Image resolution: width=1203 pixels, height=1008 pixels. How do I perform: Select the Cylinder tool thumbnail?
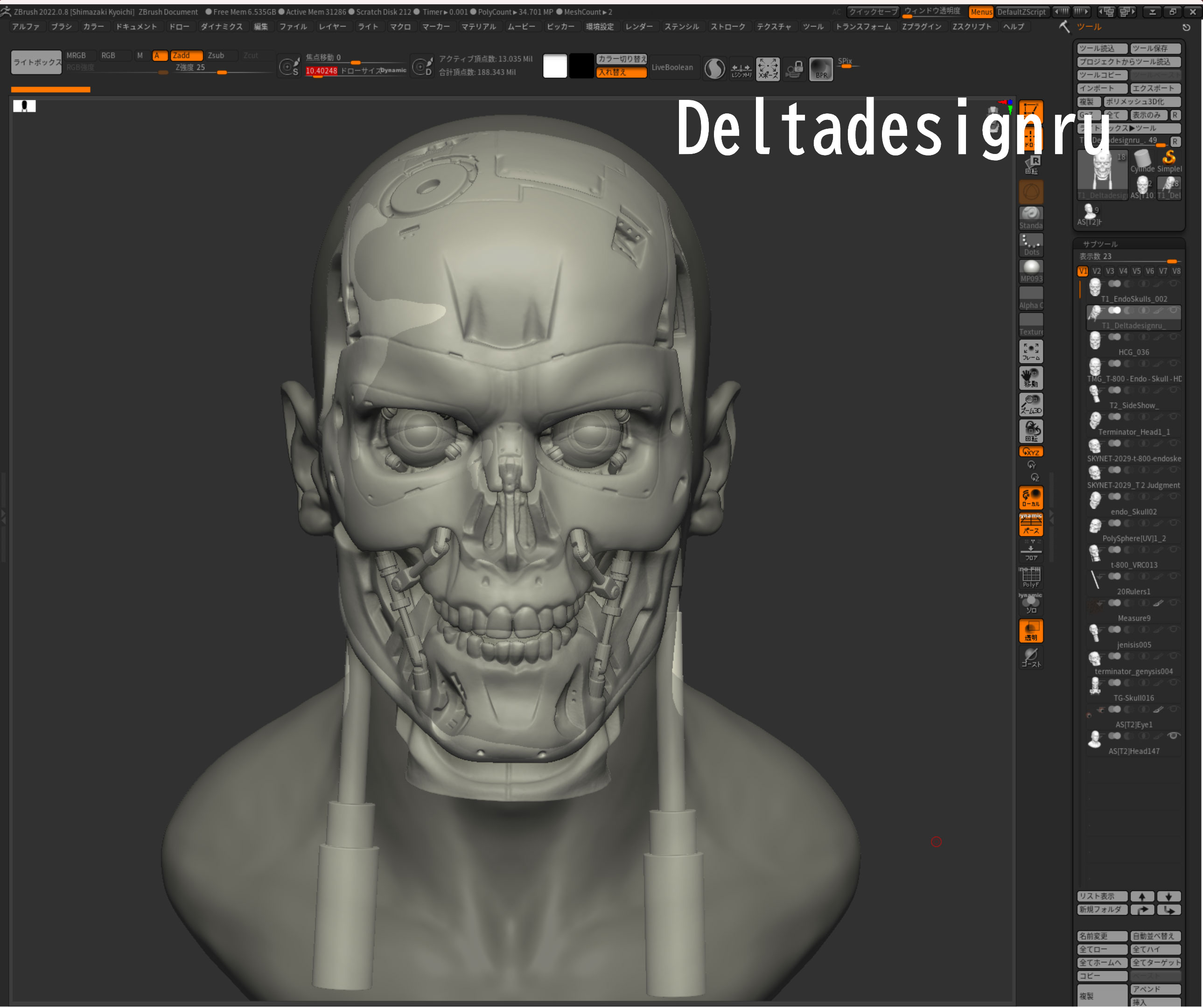click(1142, 161)
